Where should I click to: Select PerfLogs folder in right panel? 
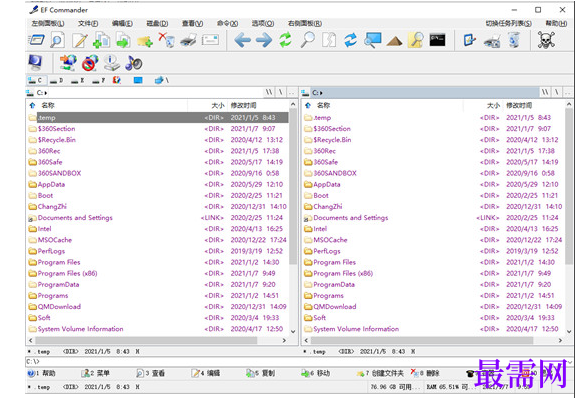coord(327,251)
